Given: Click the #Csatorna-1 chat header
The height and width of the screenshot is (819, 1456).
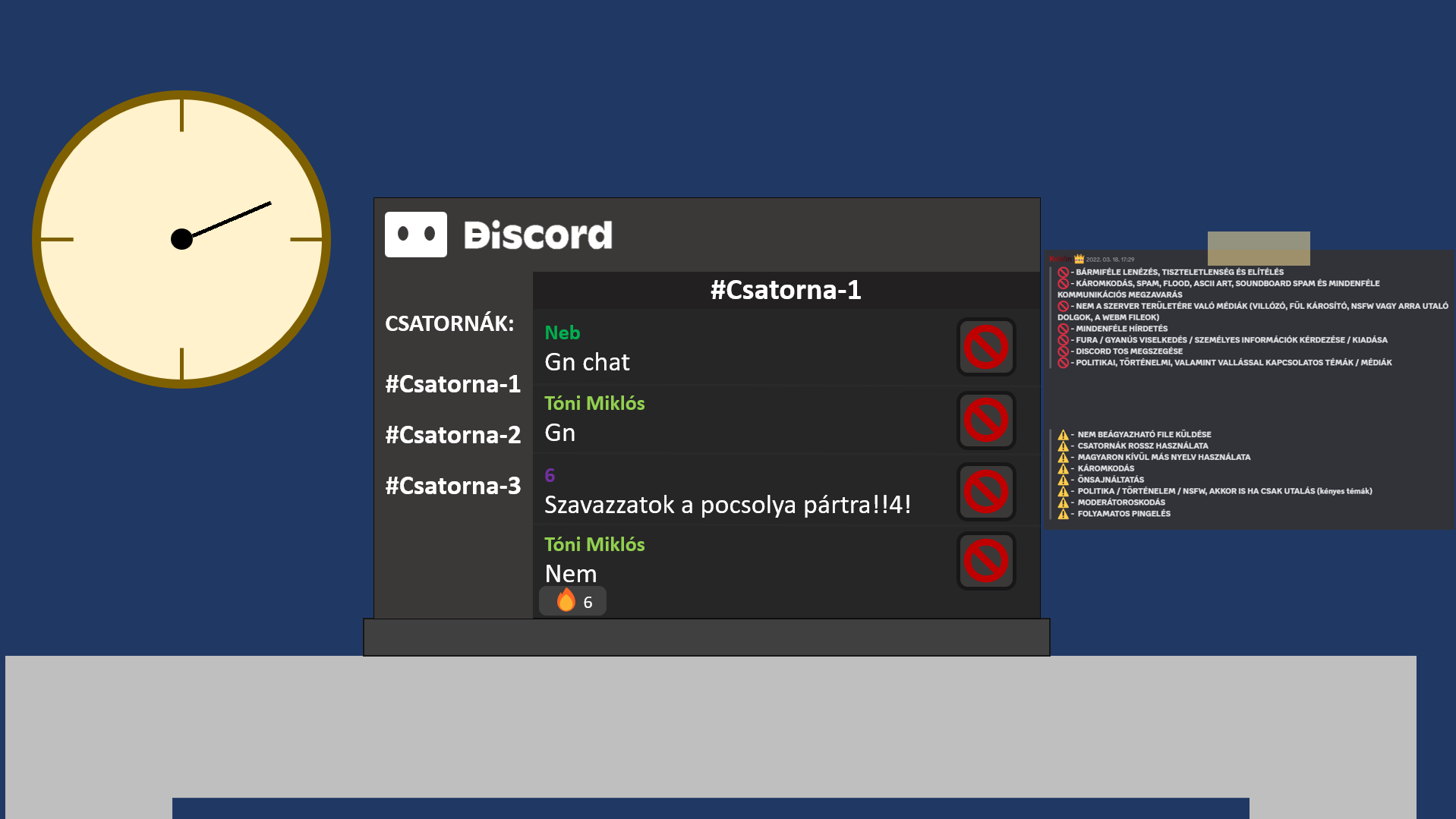Looking at the screenshot, I should [786, 290].
